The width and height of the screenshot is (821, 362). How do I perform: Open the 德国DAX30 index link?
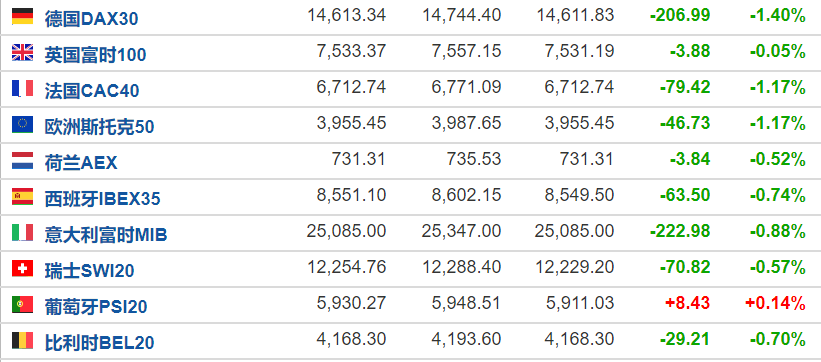(91, 19)
